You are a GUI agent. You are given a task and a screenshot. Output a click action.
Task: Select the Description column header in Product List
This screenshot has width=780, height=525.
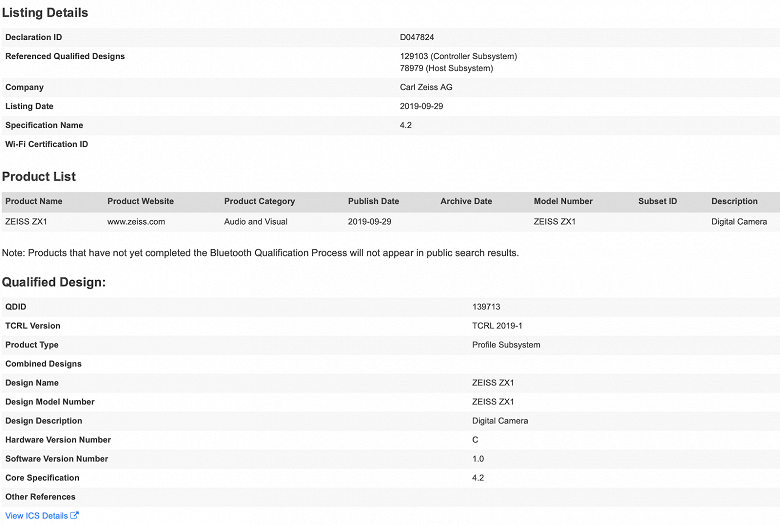[734, 201]
